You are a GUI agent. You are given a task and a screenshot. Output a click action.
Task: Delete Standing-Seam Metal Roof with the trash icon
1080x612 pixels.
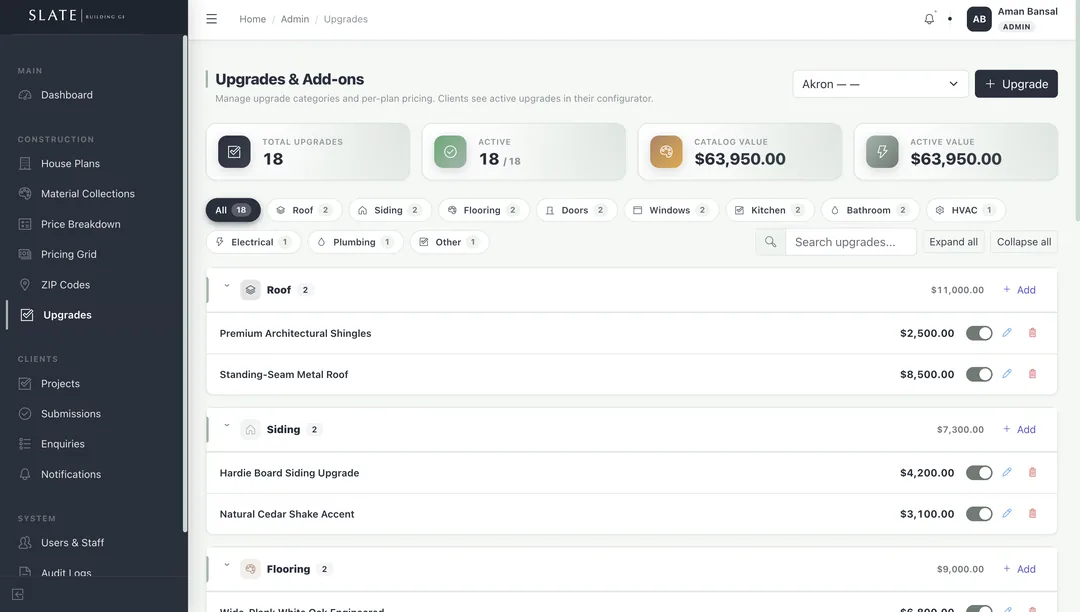pyautogui.click(x=1032, y=374)
